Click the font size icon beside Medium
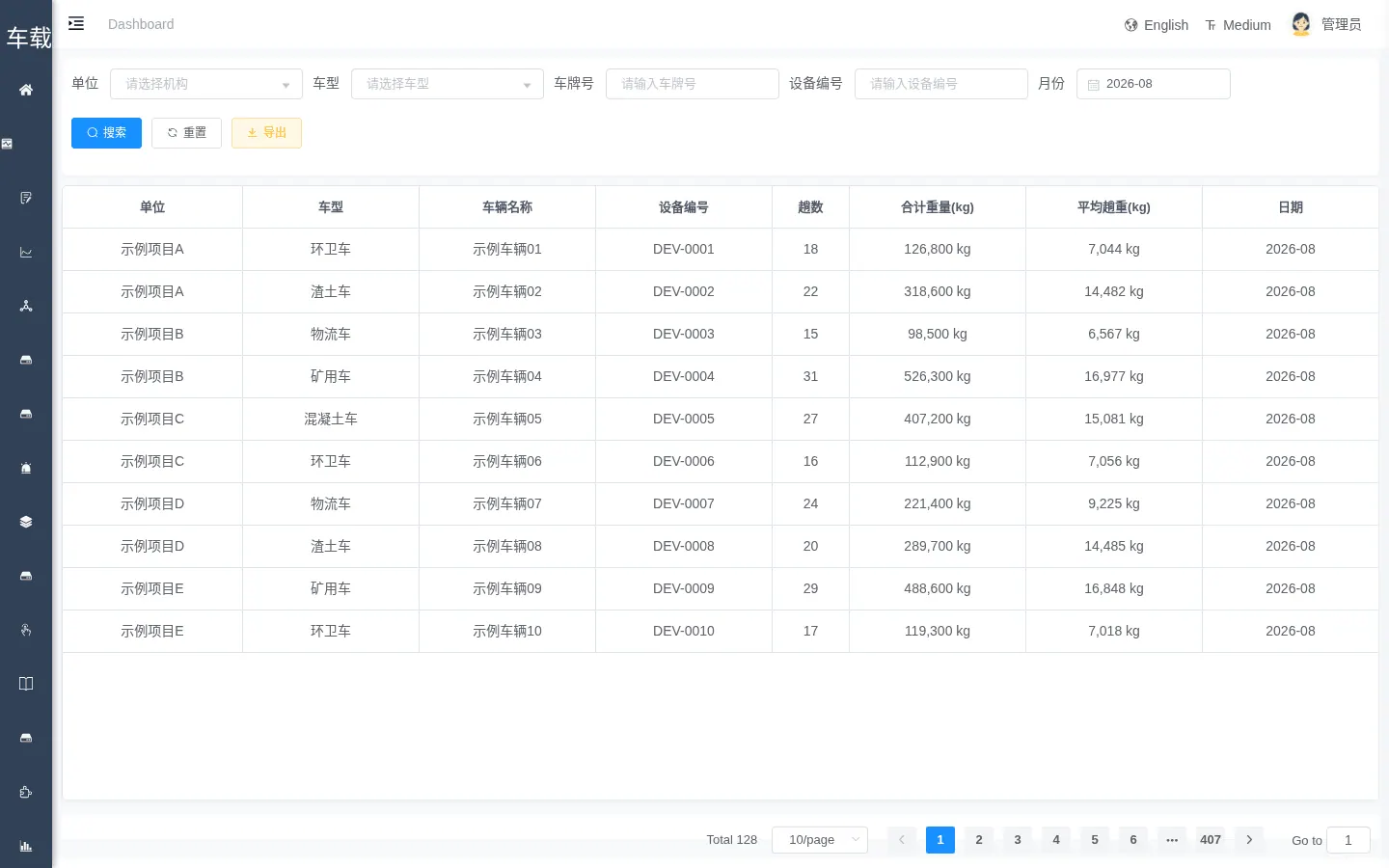This screenshot has width=1389, height=868. pos(1211,25)
